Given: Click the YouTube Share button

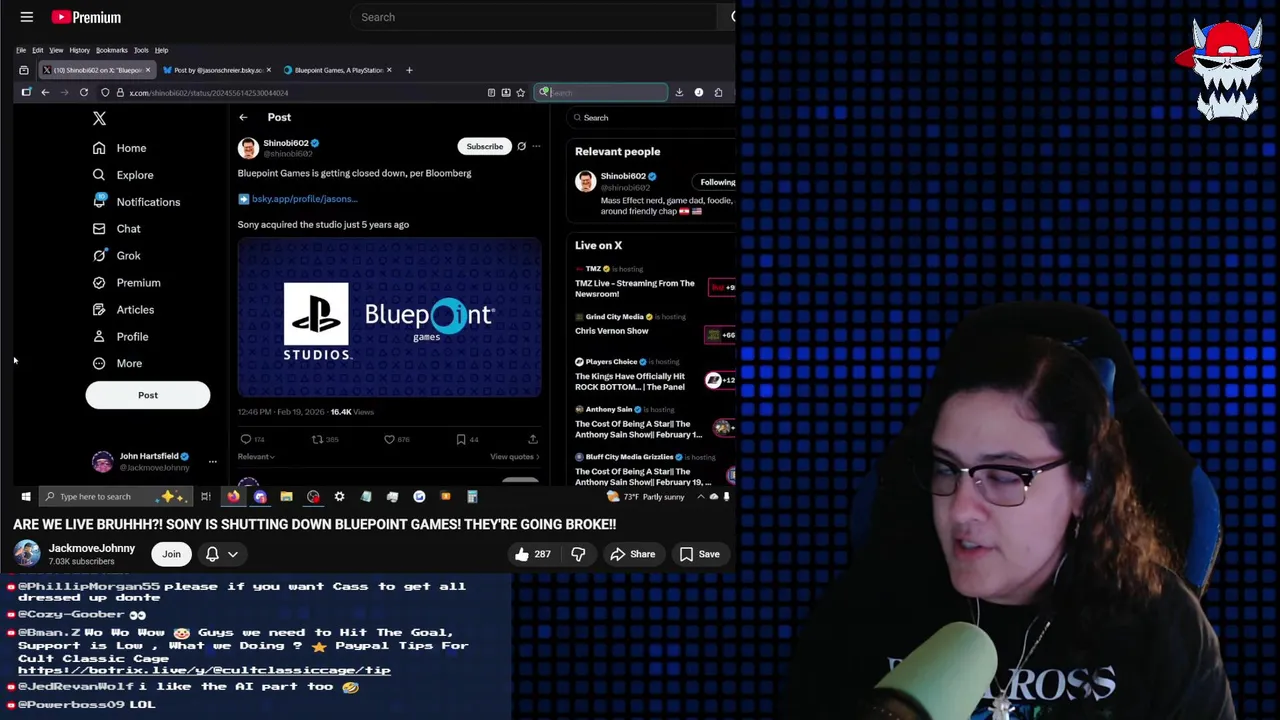Looking at the screenshot, I should [632, 554].
